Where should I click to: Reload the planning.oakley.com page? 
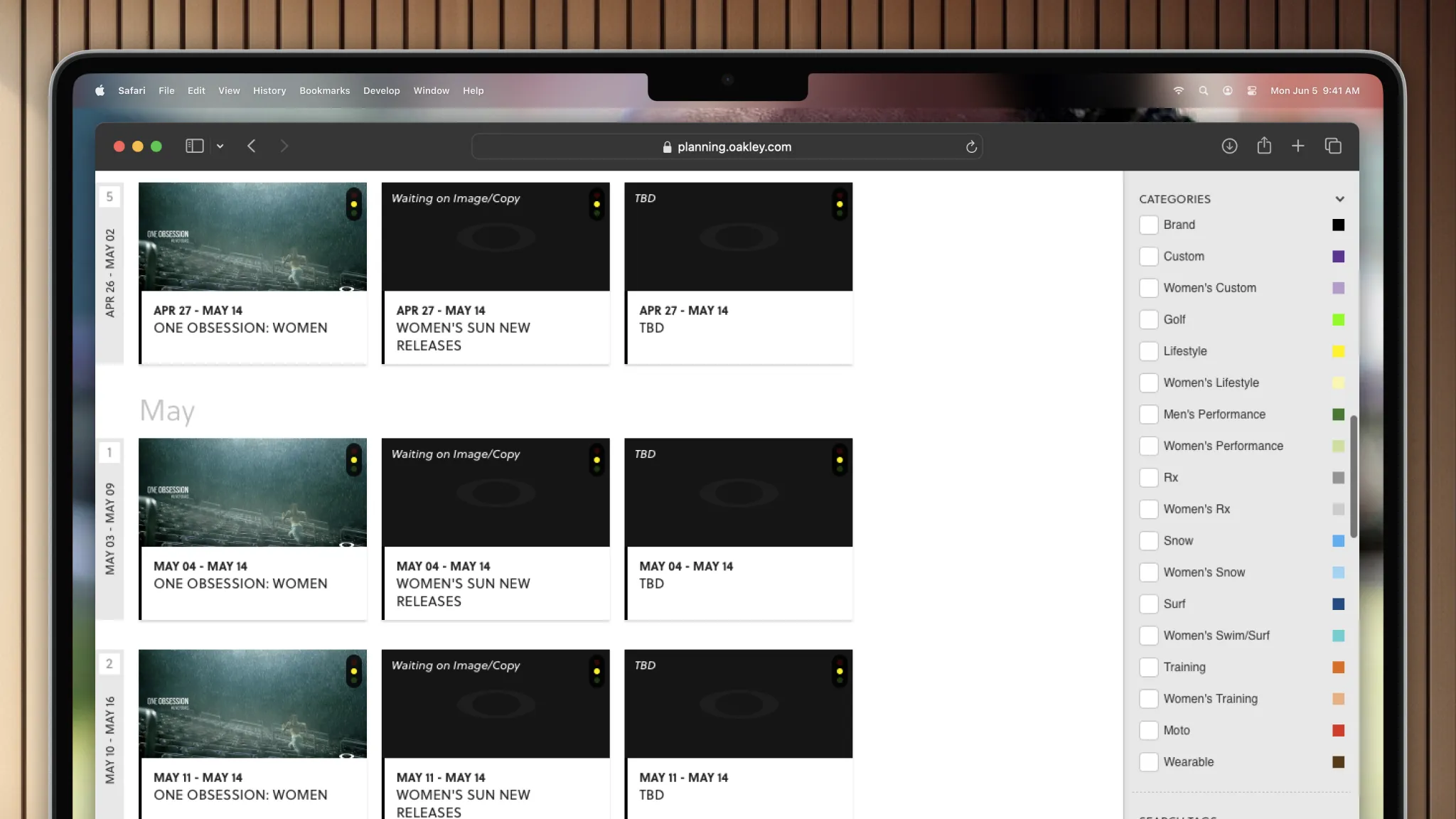971,146
